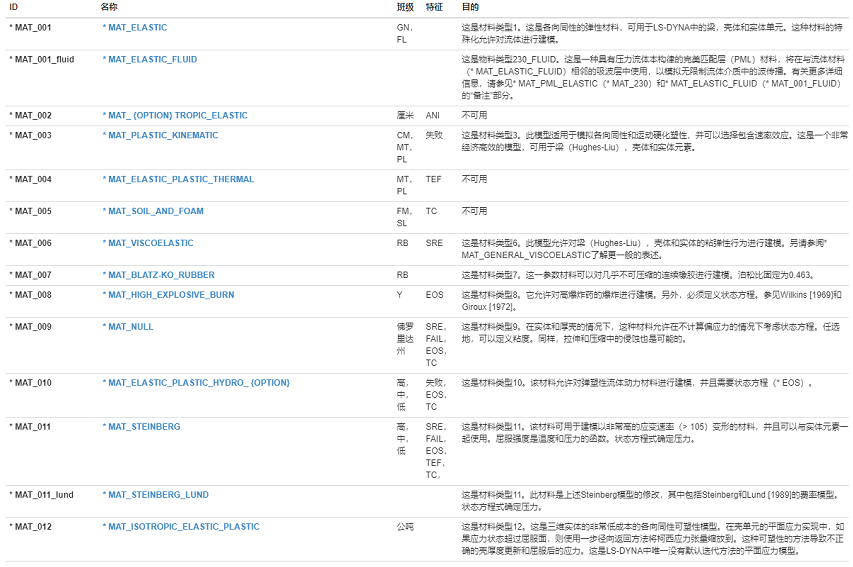This screenshot has height=567, width=853.
Task: Click SRE feature in MAT_006 row
Action: 434,243
